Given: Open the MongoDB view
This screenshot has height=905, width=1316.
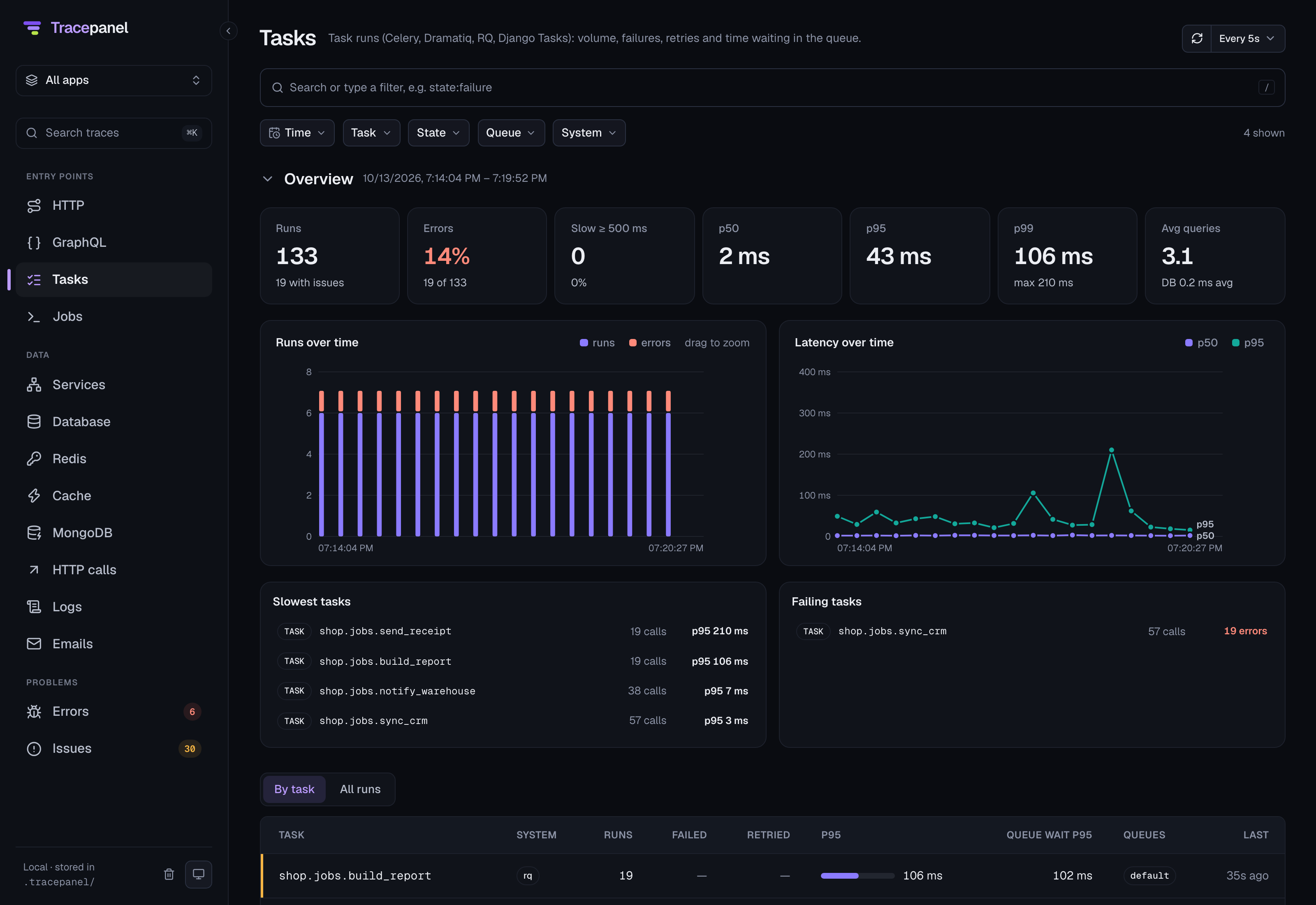Looking at the screenshot, I should click(x=114, y=532).
